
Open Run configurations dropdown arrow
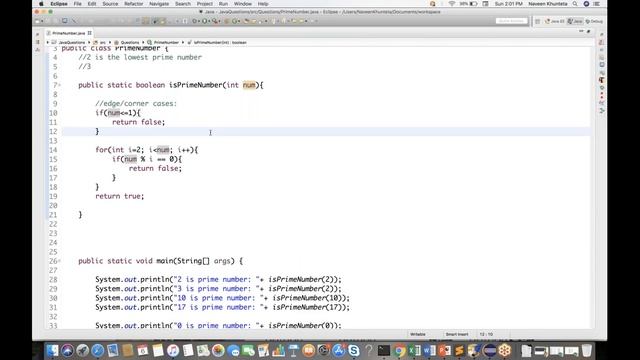coord(209,21)
